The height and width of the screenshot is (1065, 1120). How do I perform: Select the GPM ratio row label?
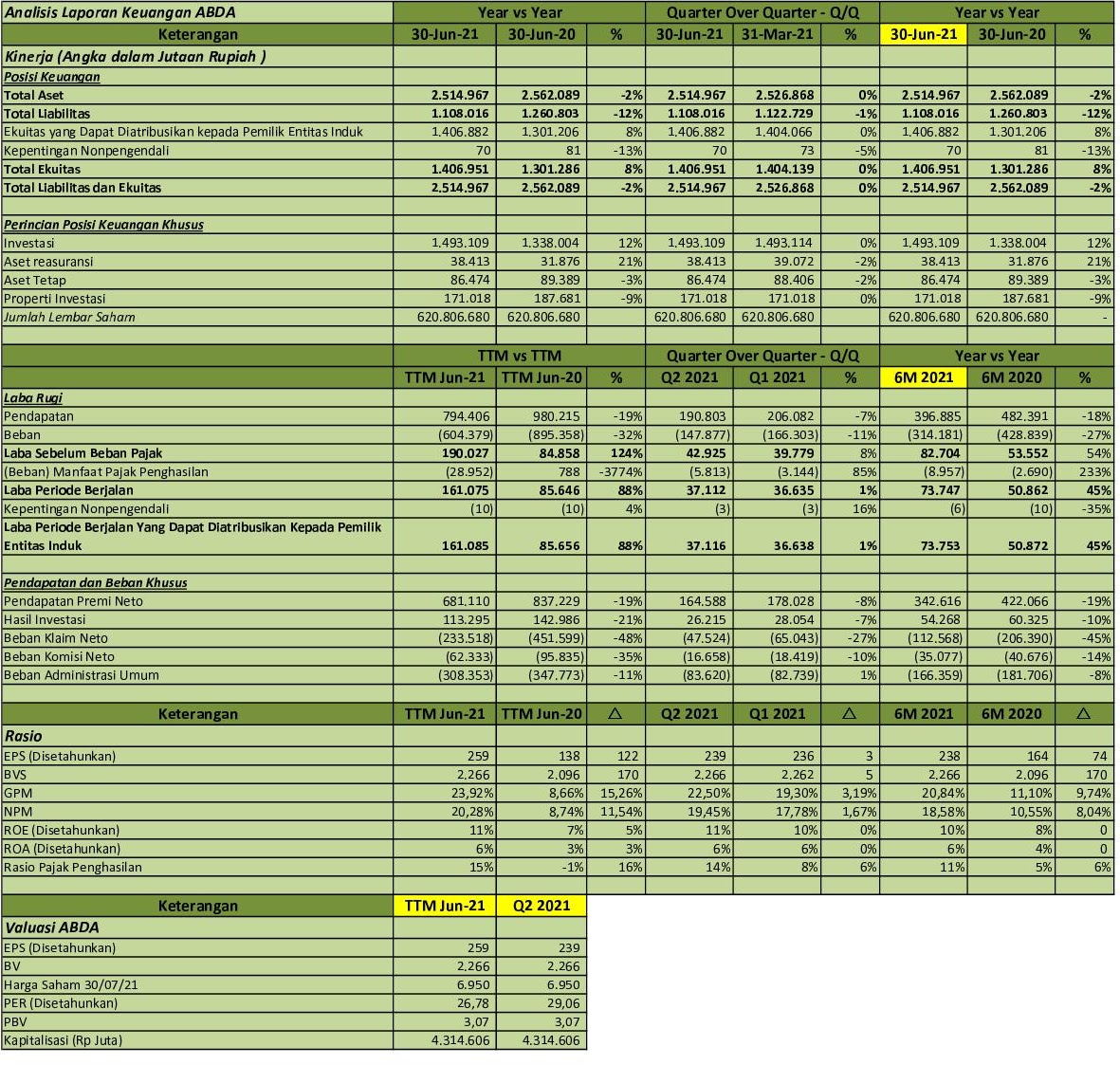pyautogui.click(x=19, y=793)
